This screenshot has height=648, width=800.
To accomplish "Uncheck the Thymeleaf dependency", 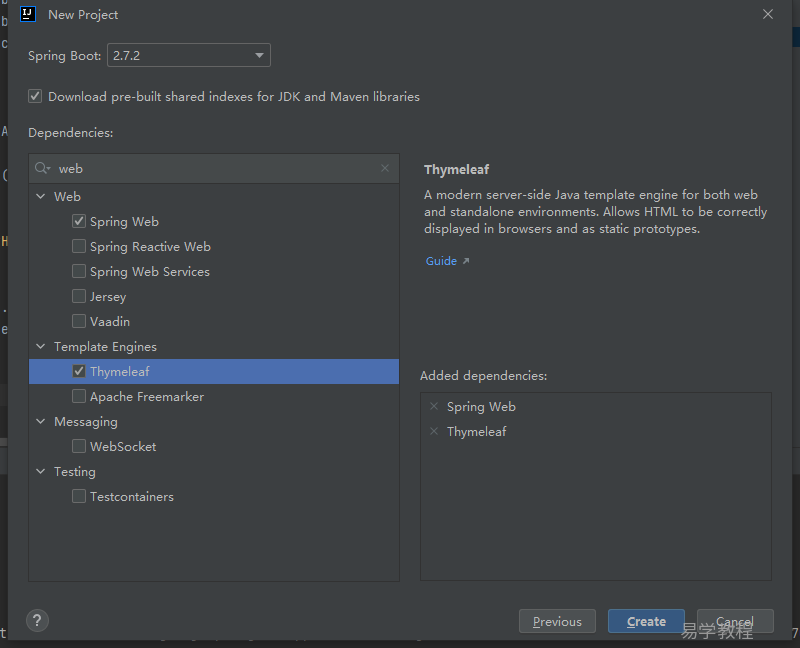I will (x=79, y=371).
